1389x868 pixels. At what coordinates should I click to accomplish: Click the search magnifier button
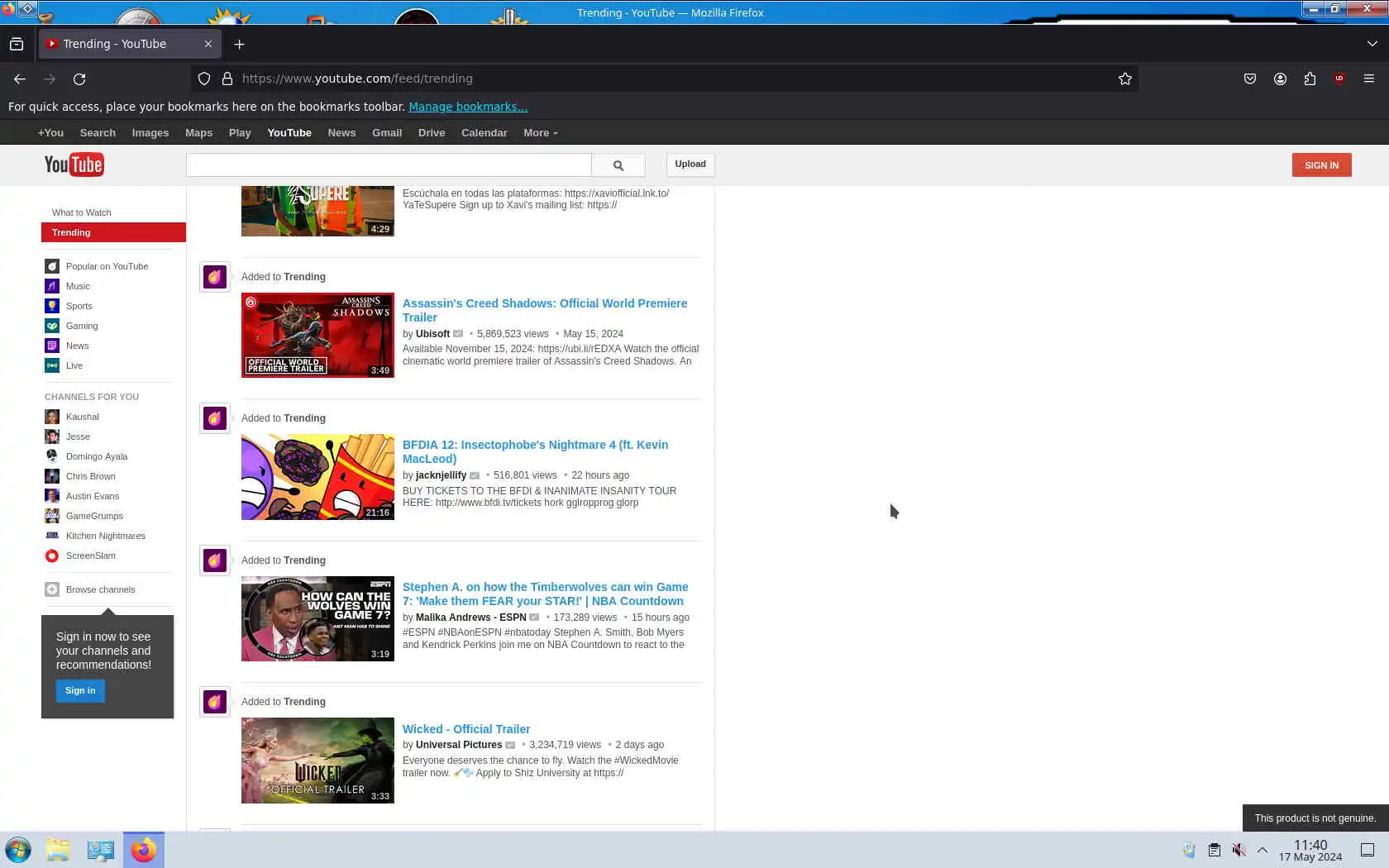[618, 165]
